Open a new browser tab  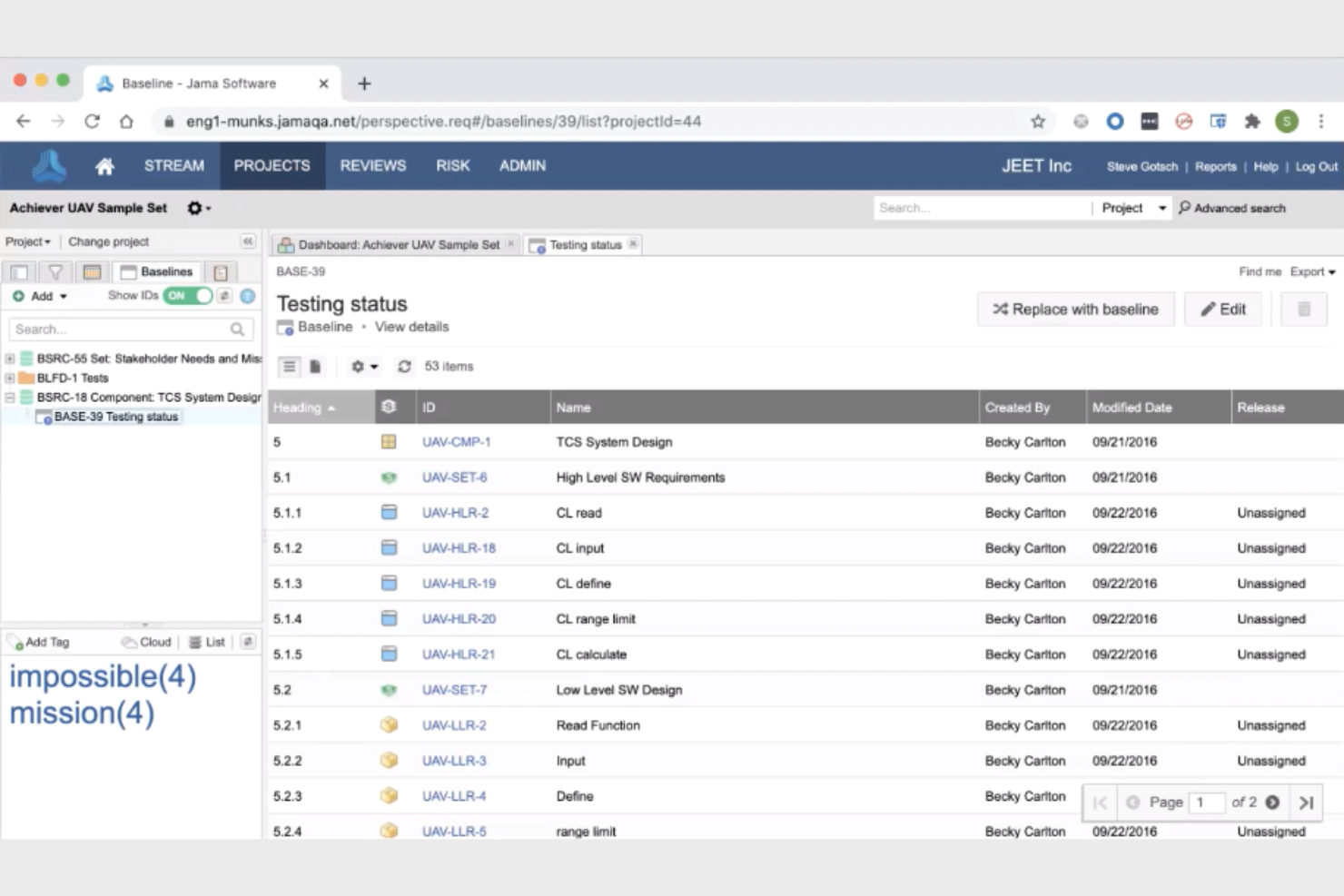pyautogui.click(x=364, y=84)
